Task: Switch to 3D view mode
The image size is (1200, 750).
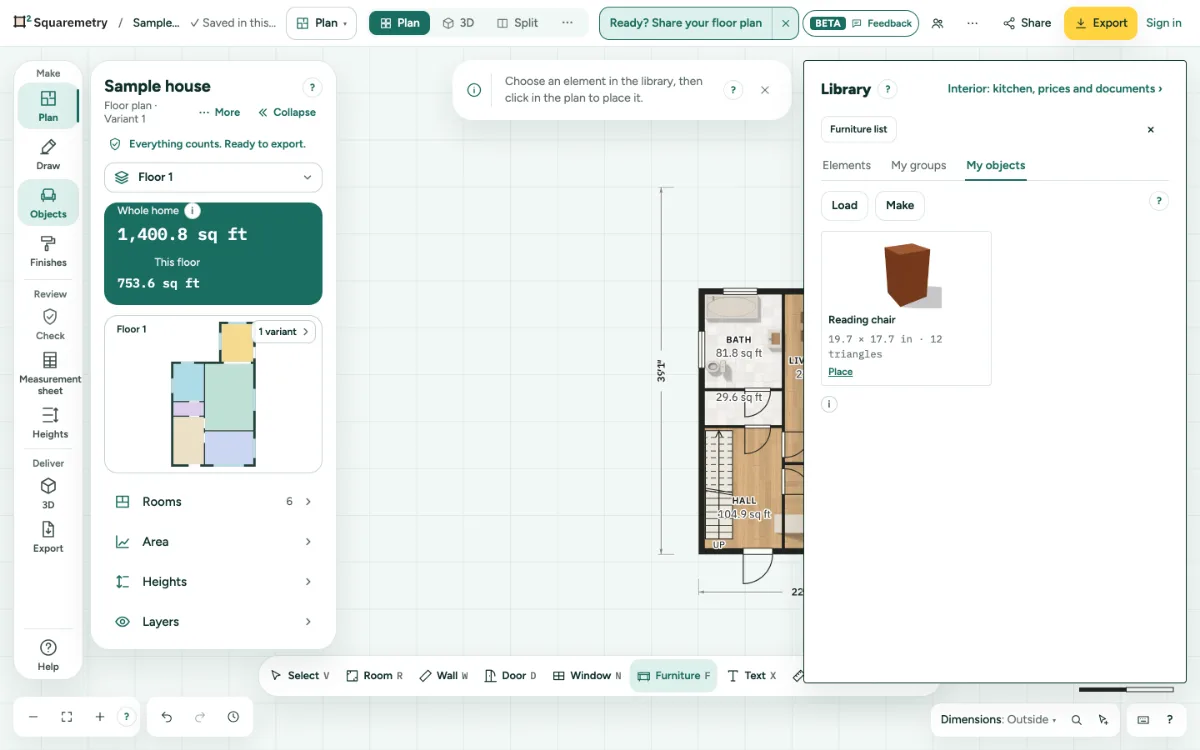Action: click(458, 23)
